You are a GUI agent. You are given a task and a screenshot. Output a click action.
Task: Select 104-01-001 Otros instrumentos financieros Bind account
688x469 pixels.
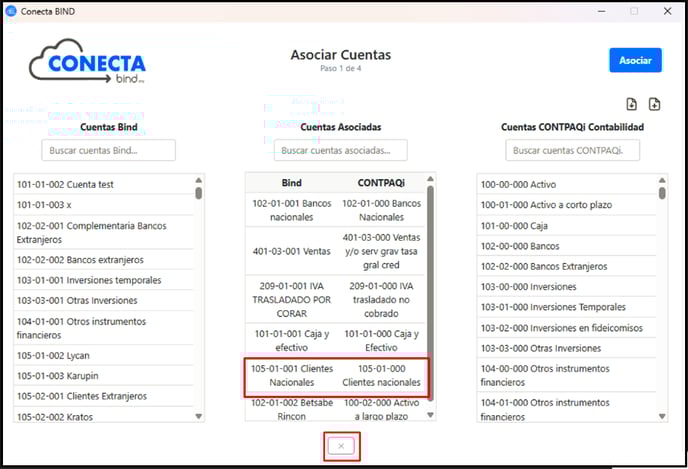click(x=104, y=328)
